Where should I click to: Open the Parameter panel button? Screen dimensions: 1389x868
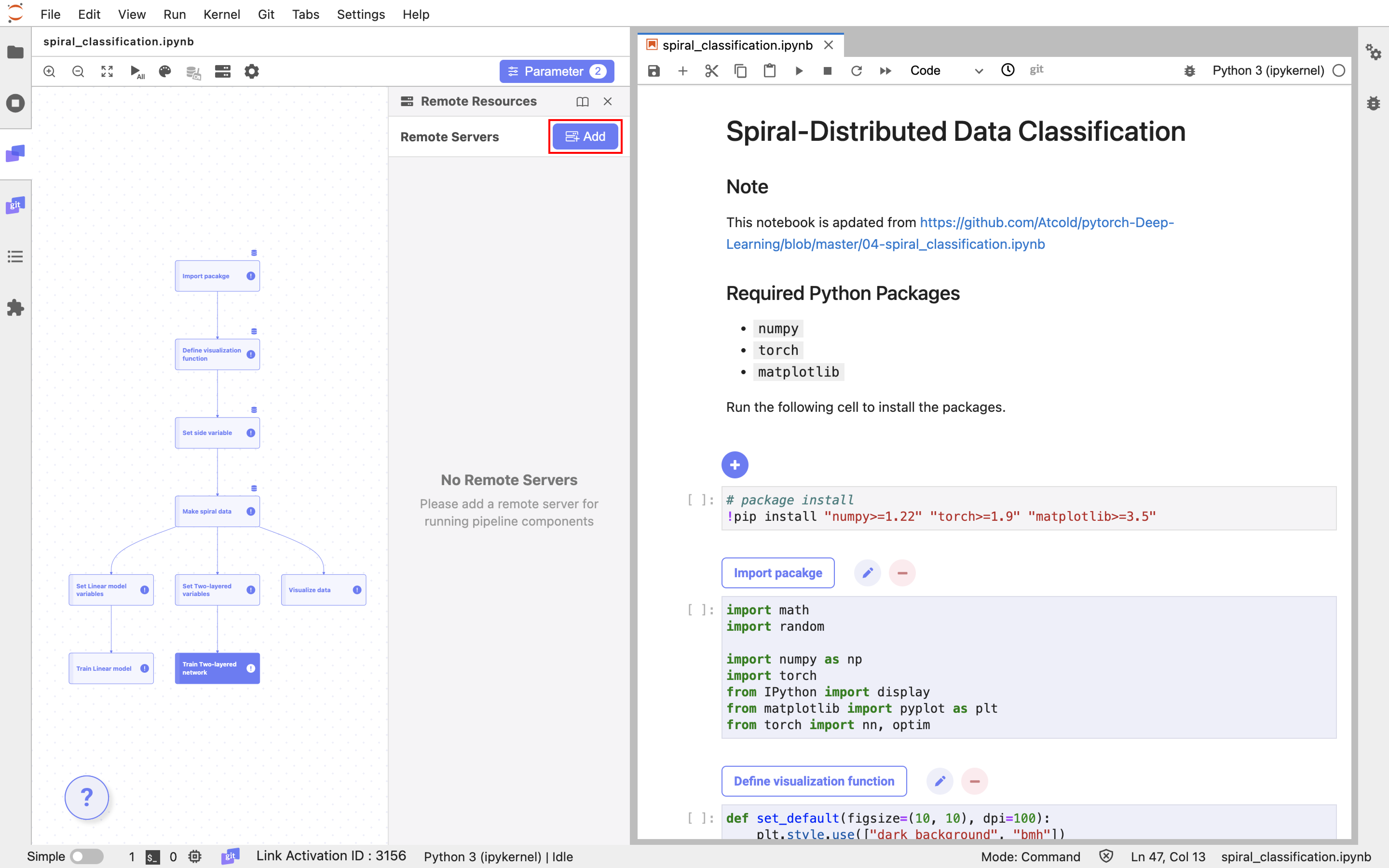[x=556, y=71]
